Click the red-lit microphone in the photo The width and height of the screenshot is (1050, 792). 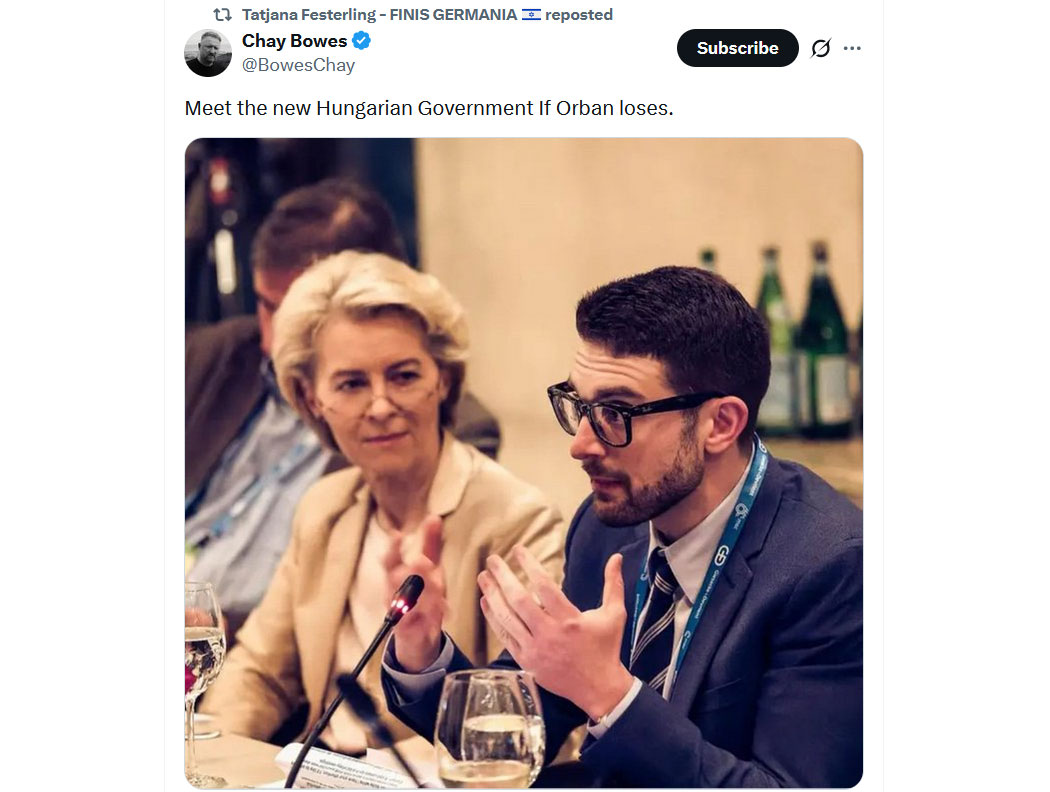tap(407, 598)
